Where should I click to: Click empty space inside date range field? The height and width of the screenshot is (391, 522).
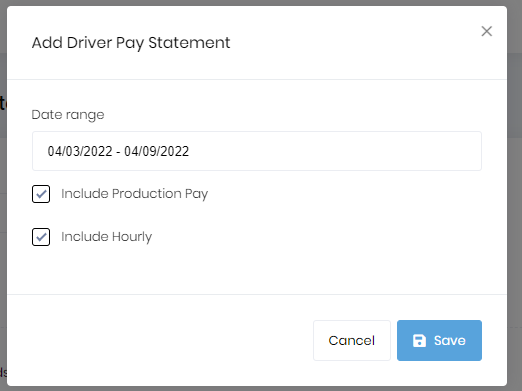click(x=333, y=151)
